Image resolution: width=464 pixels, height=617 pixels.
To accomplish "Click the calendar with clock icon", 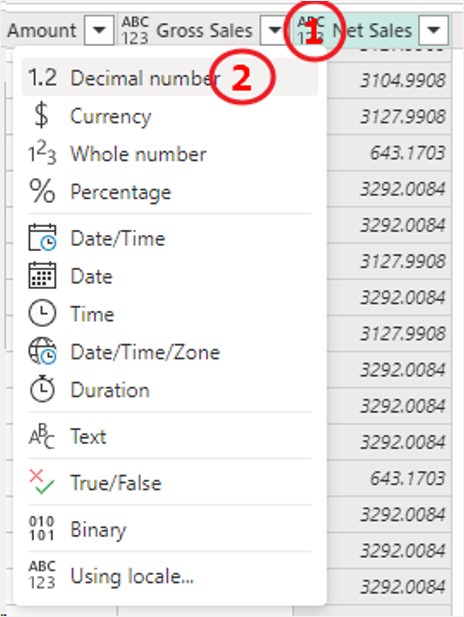I will click(42, 237).
